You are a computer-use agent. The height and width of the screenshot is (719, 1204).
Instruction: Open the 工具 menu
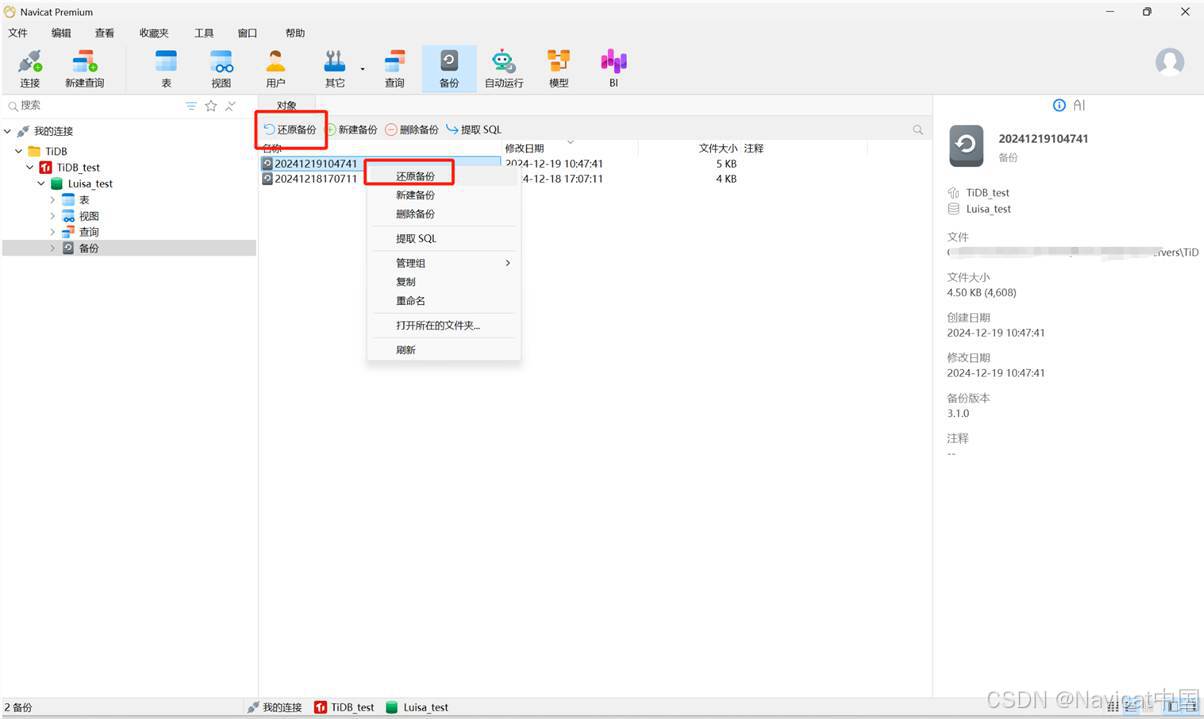coord(204,33)
